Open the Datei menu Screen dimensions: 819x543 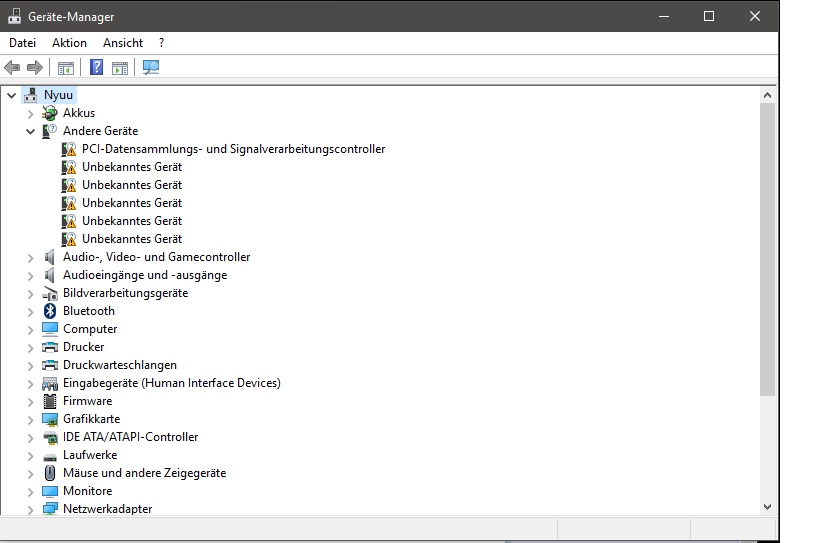(x=22, y=43)
